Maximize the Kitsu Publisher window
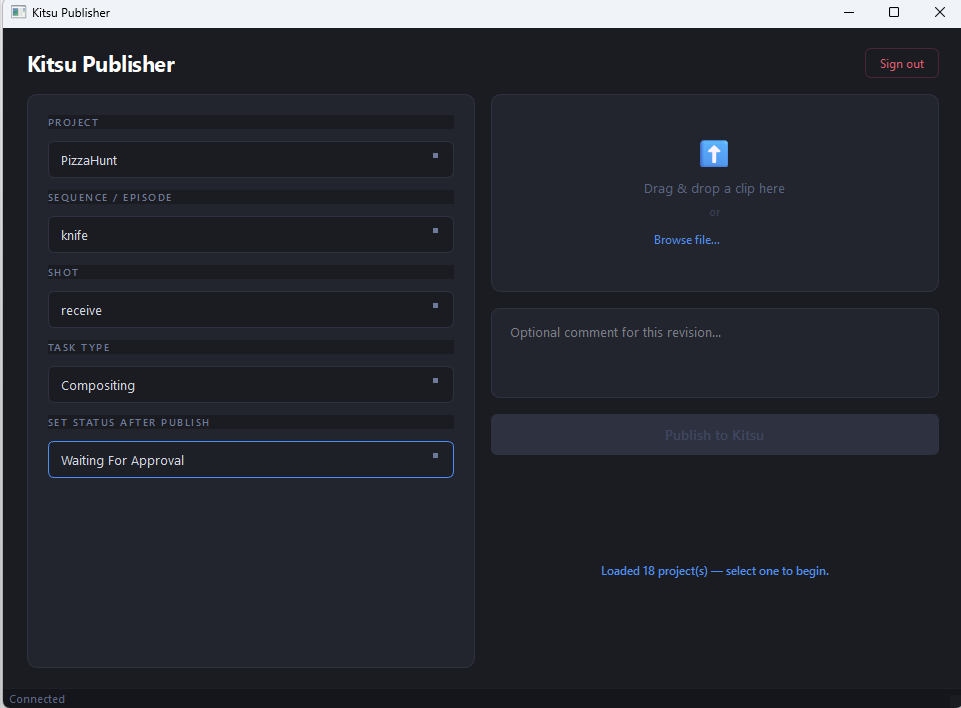961x708 pixels. [x=894, y=12]
